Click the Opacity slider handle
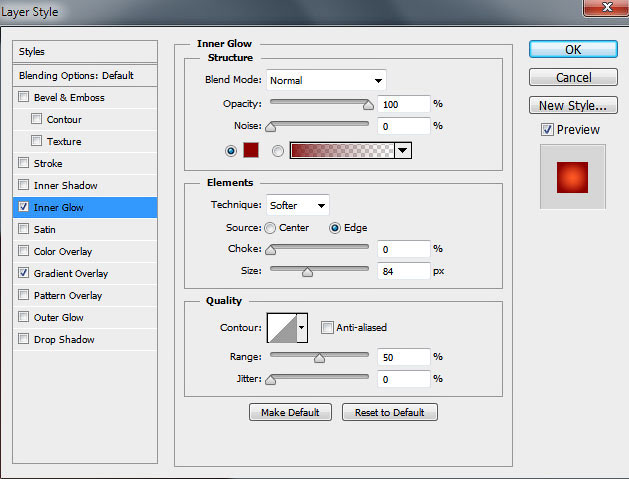Screen dimensions: 629x479 coord(368,106)
